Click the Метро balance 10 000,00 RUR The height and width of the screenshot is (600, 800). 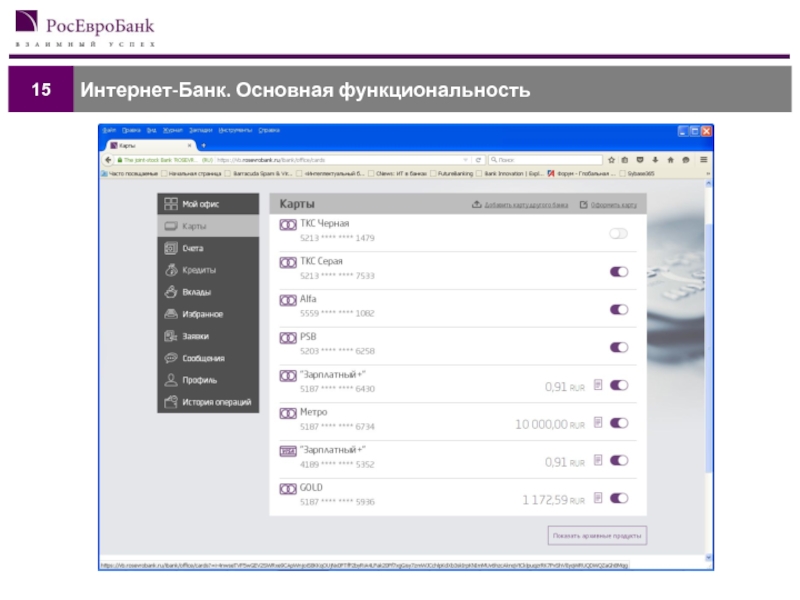(x=550, y=424)
